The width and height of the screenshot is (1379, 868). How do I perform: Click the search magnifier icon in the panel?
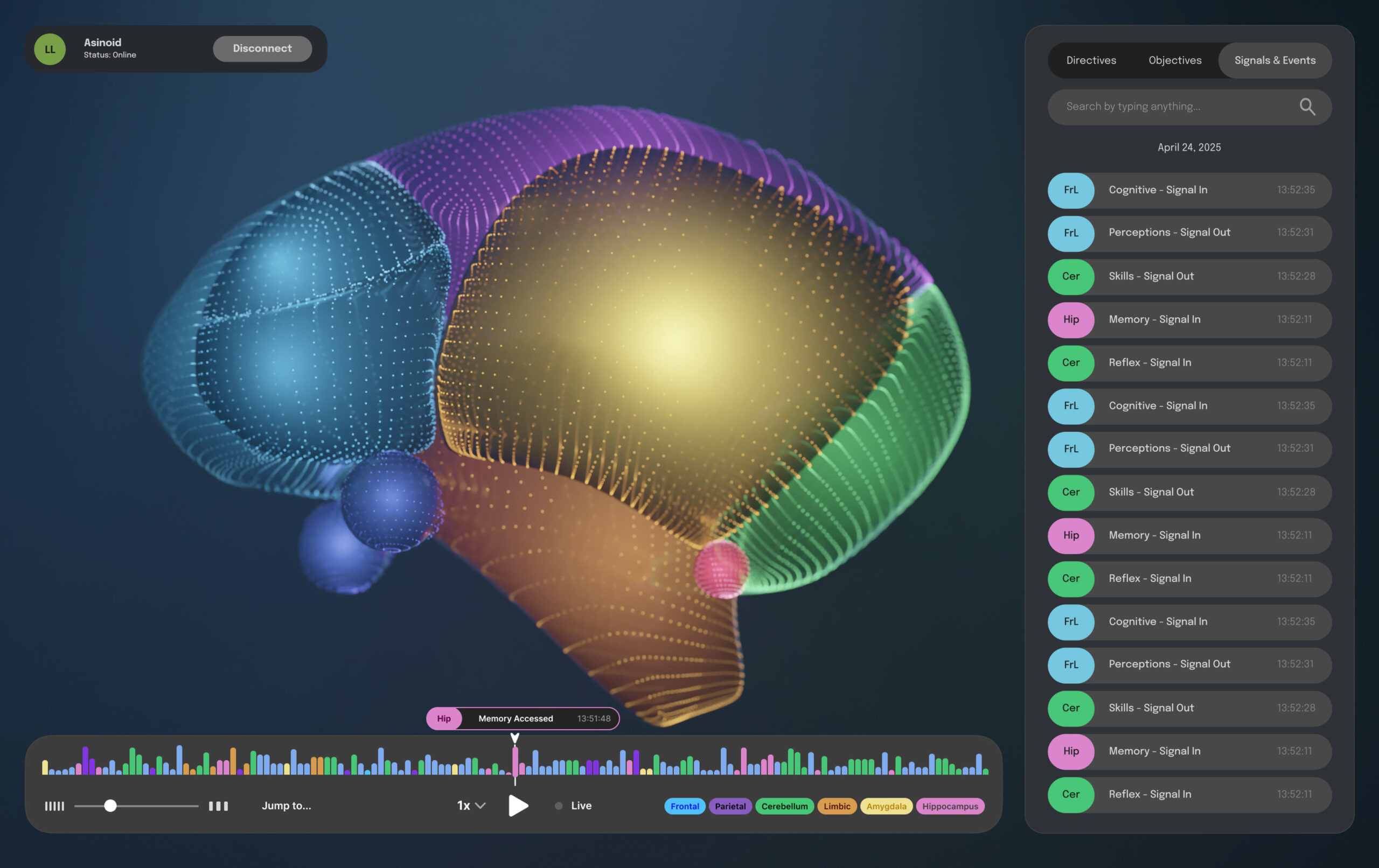click(x=1308, y=107)
